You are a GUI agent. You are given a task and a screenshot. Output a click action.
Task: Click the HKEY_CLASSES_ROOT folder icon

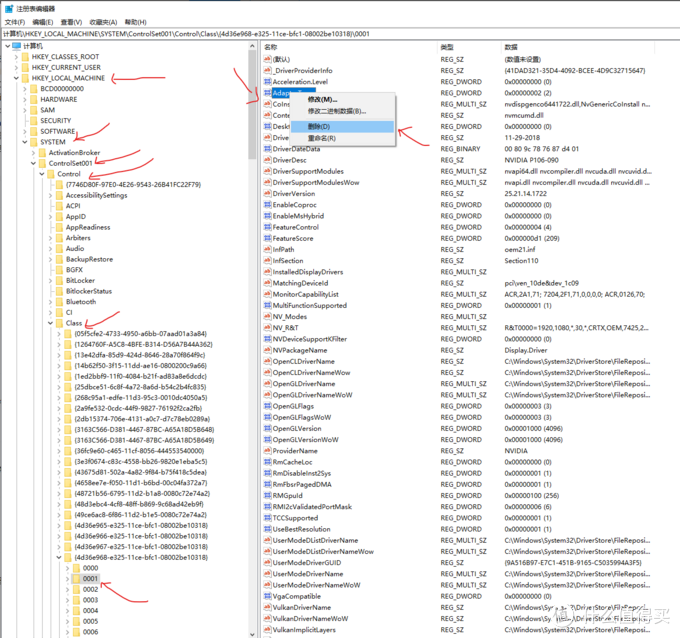25,57
